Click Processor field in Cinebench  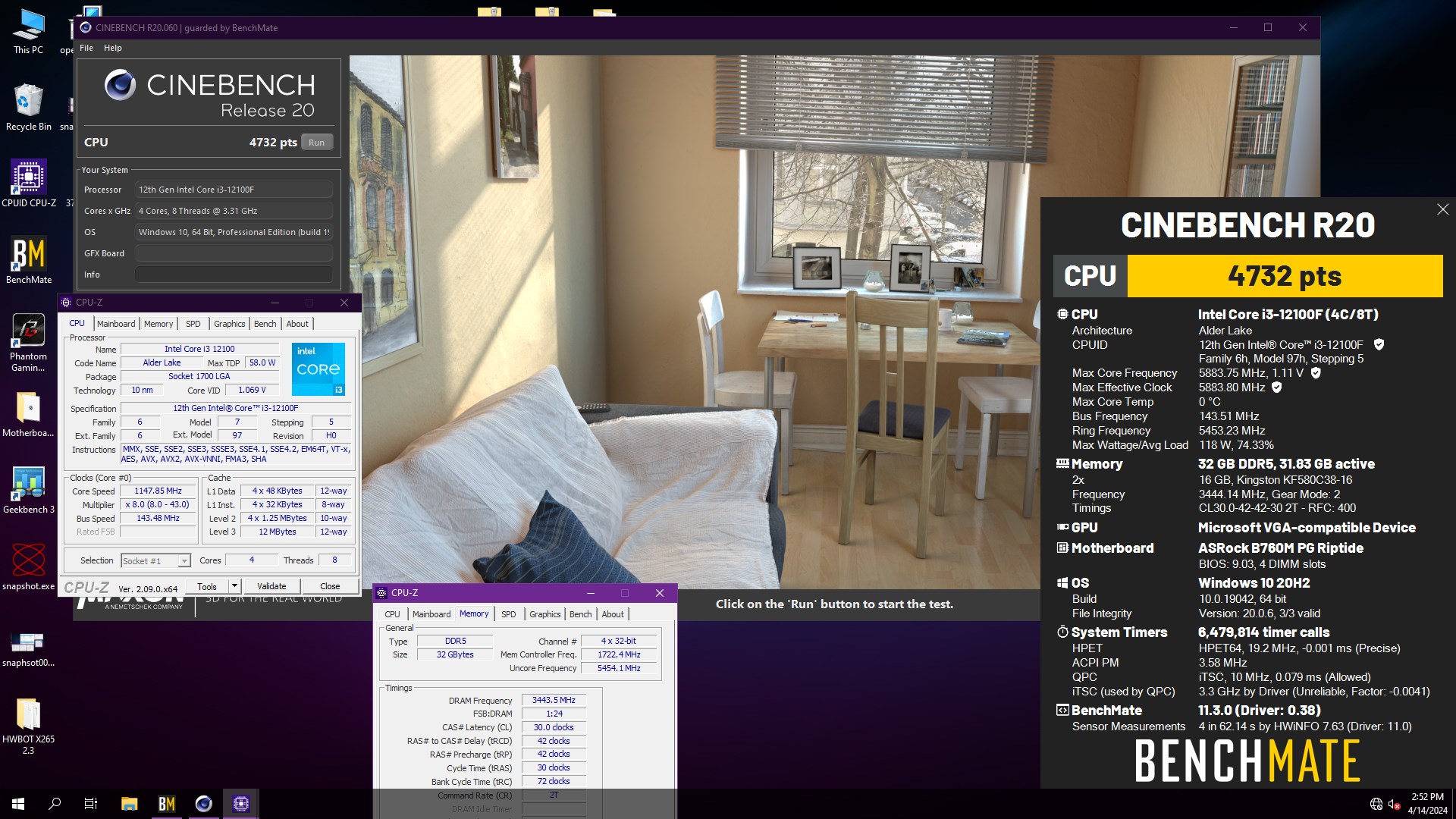pos(234,190)
